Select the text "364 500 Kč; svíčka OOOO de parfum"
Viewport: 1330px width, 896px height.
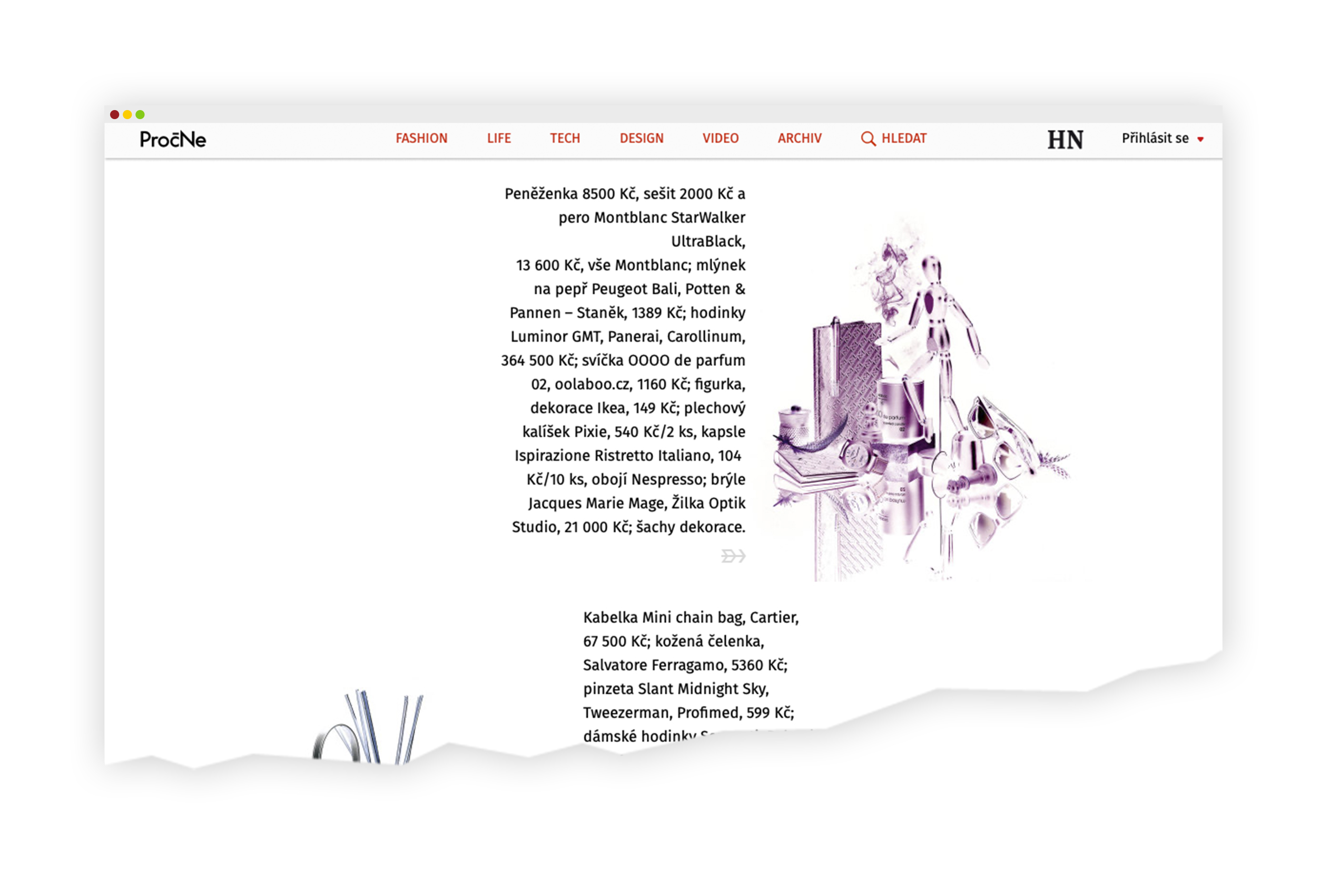coord(623,361)
